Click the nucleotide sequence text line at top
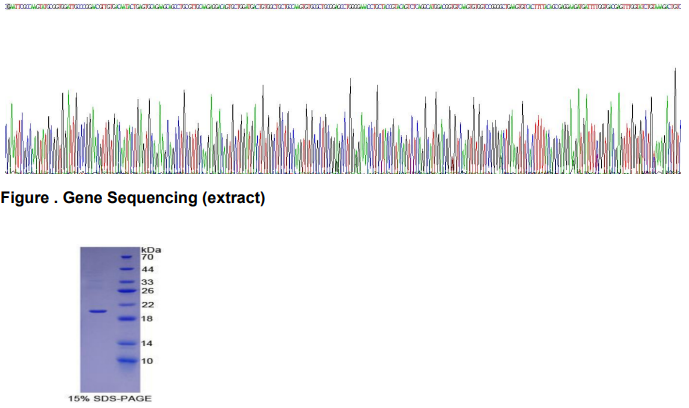689x408 pixels. 344,5
